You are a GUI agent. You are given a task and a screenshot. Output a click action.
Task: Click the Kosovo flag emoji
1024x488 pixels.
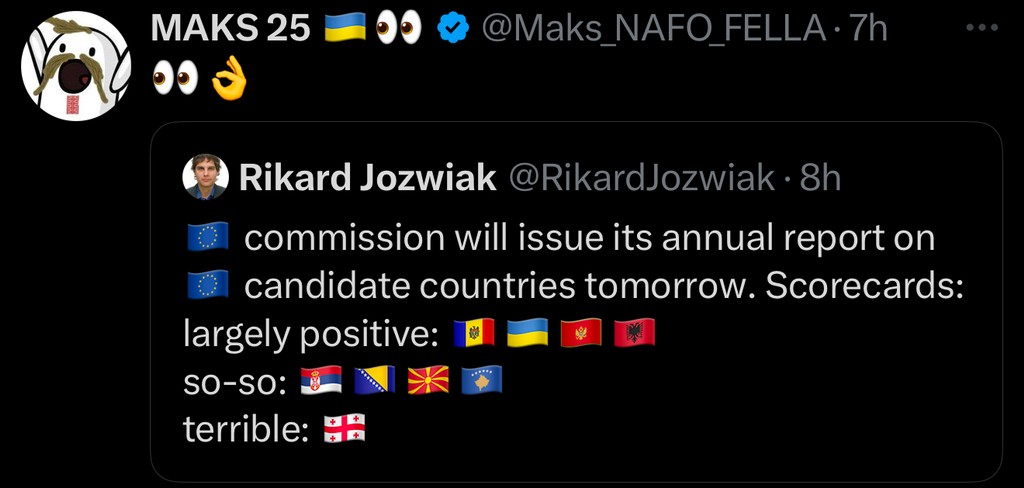481,381
